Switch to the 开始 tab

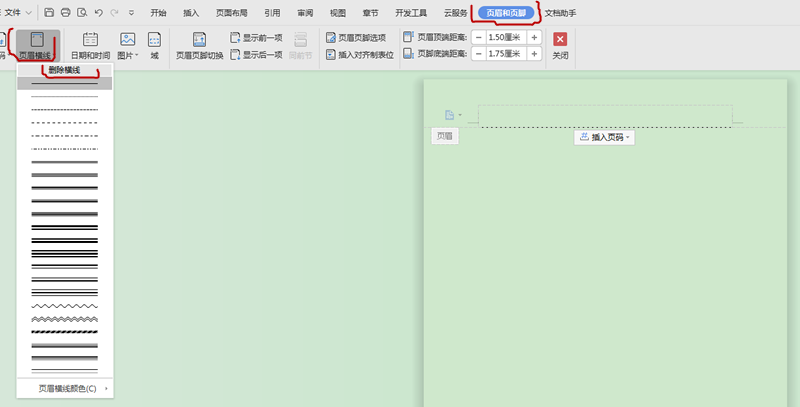tap(158, 13)
